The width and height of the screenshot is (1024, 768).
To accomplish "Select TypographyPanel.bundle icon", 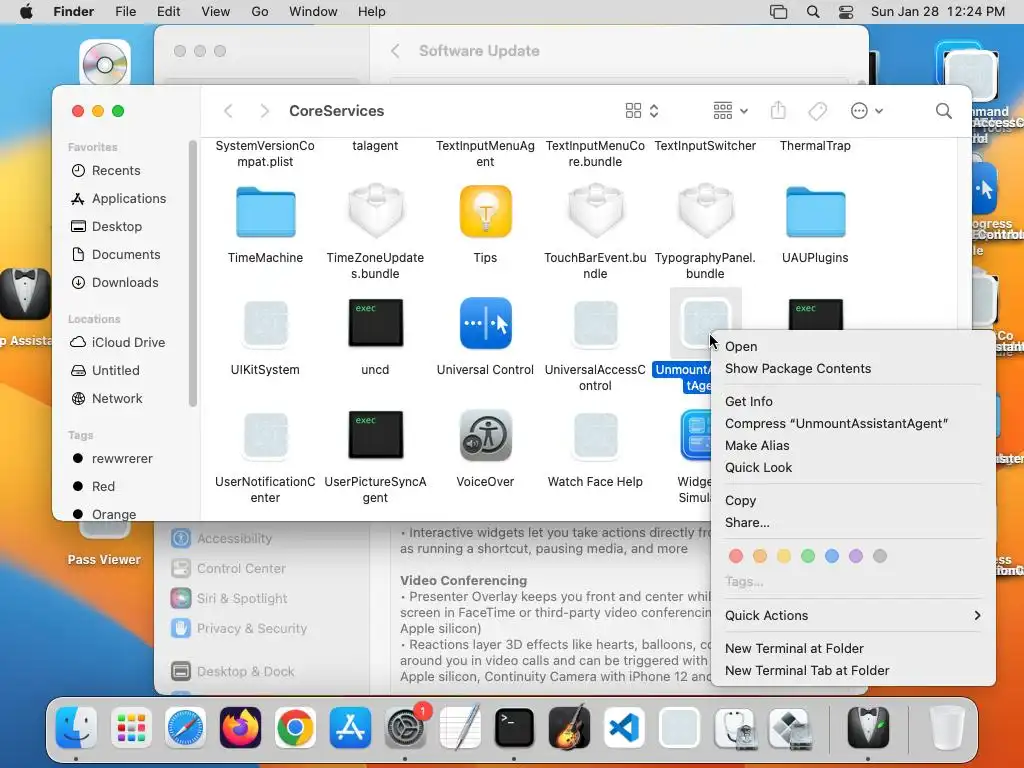I will click(x=705, y=212).
